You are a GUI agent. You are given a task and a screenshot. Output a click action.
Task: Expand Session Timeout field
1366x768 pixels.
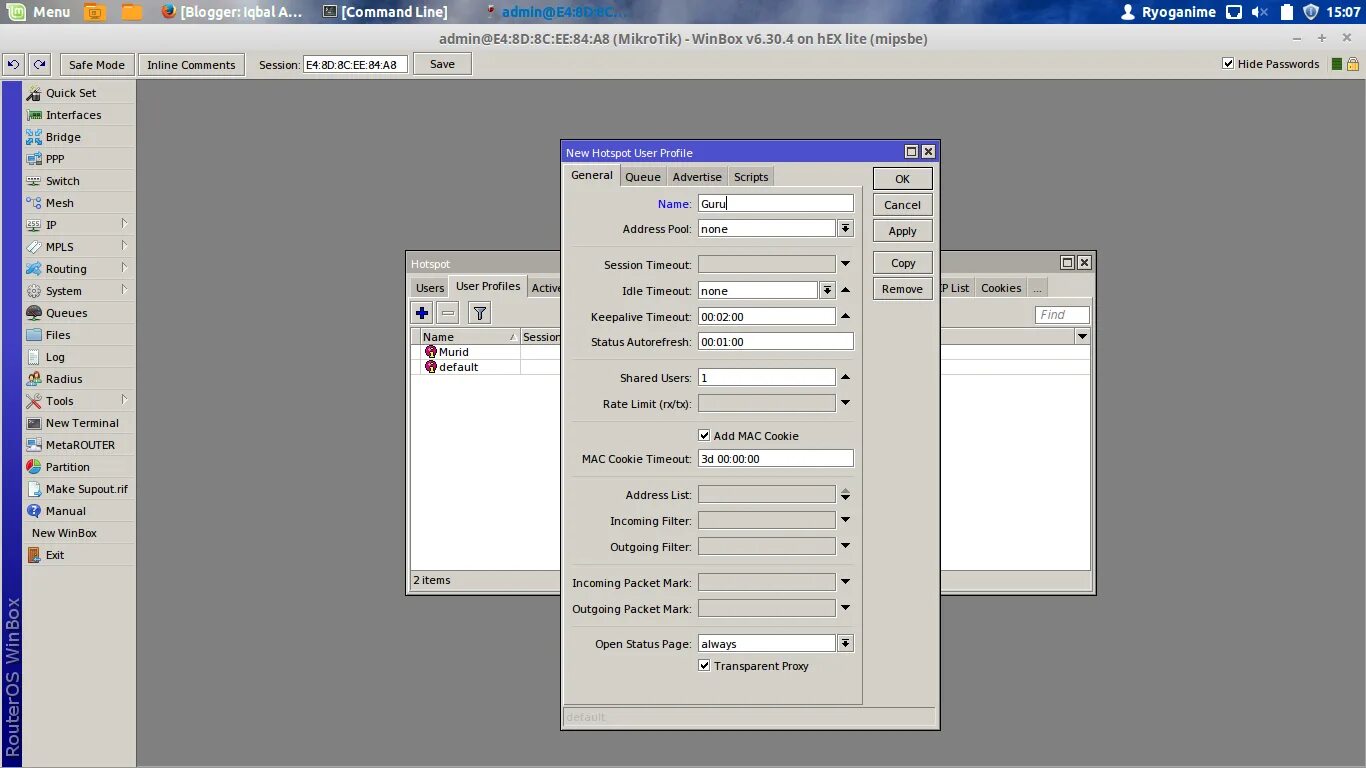click(845, 265)
